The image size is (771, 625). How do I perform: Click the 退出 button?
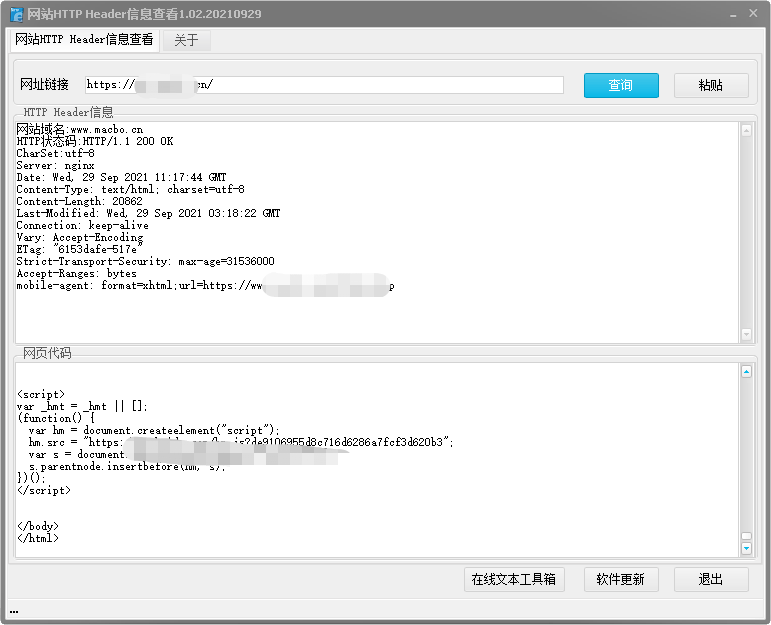[x=711, y=579]
